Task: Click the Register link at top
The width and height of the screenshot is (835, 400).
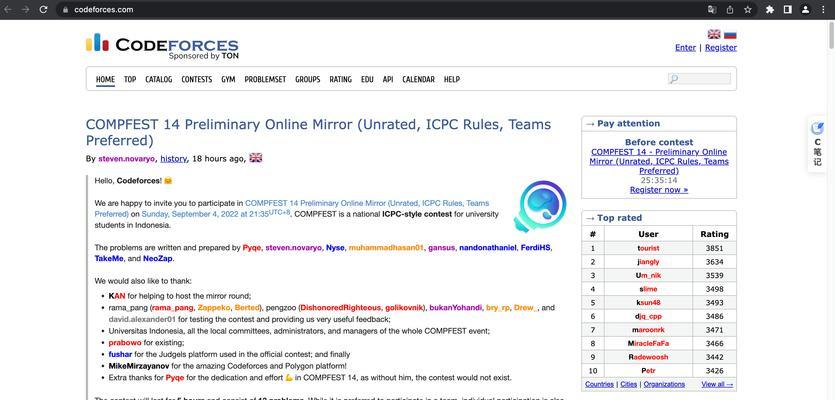Action: (721, 47)
